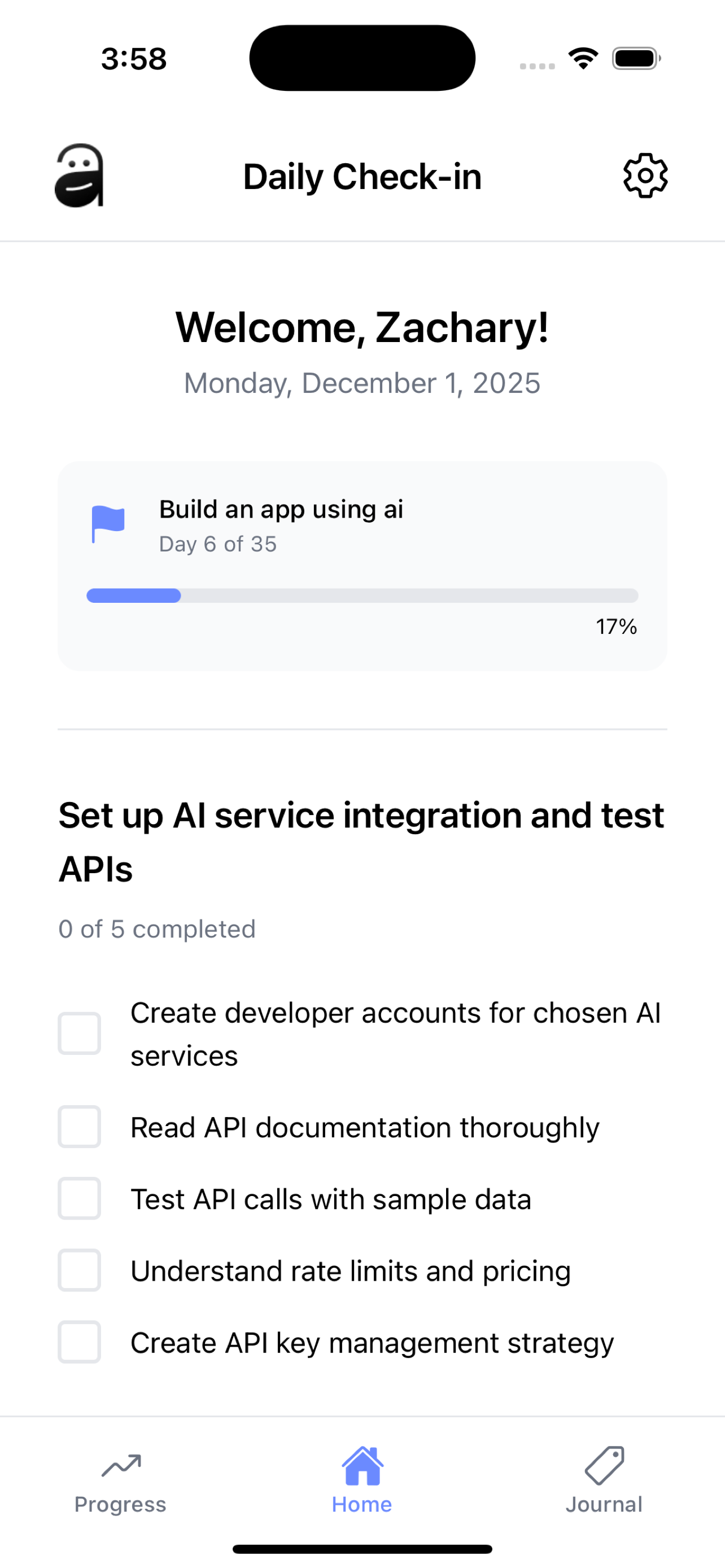Select the Journal tab label

click(605, 1505)
